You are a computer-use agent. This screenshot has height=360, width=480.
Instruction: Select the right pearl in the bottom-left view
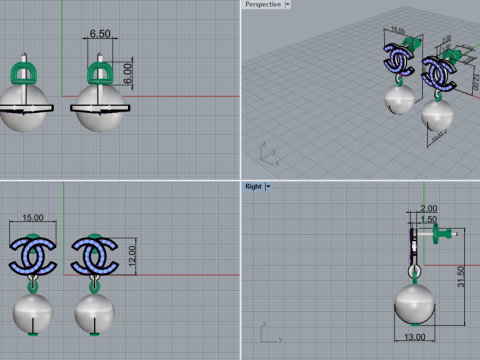(x=95, y=313)
